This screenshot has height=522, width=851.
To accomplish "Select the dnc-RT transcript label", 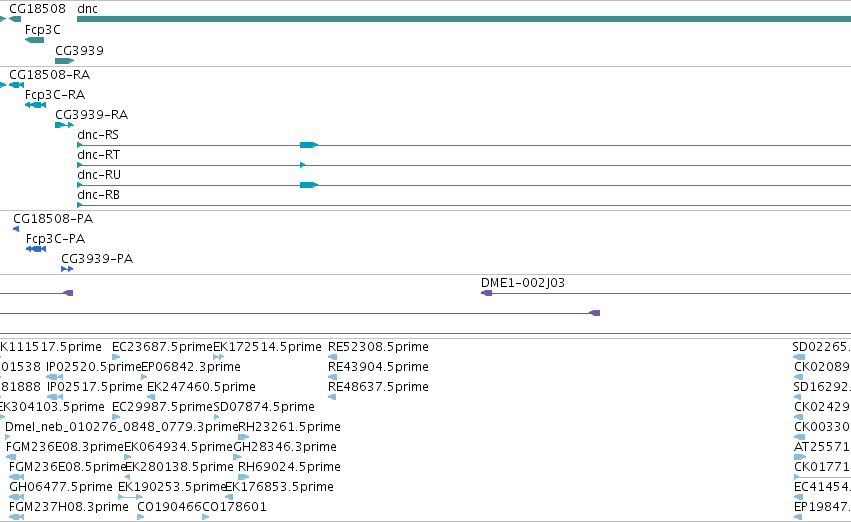I will point(98,155).
